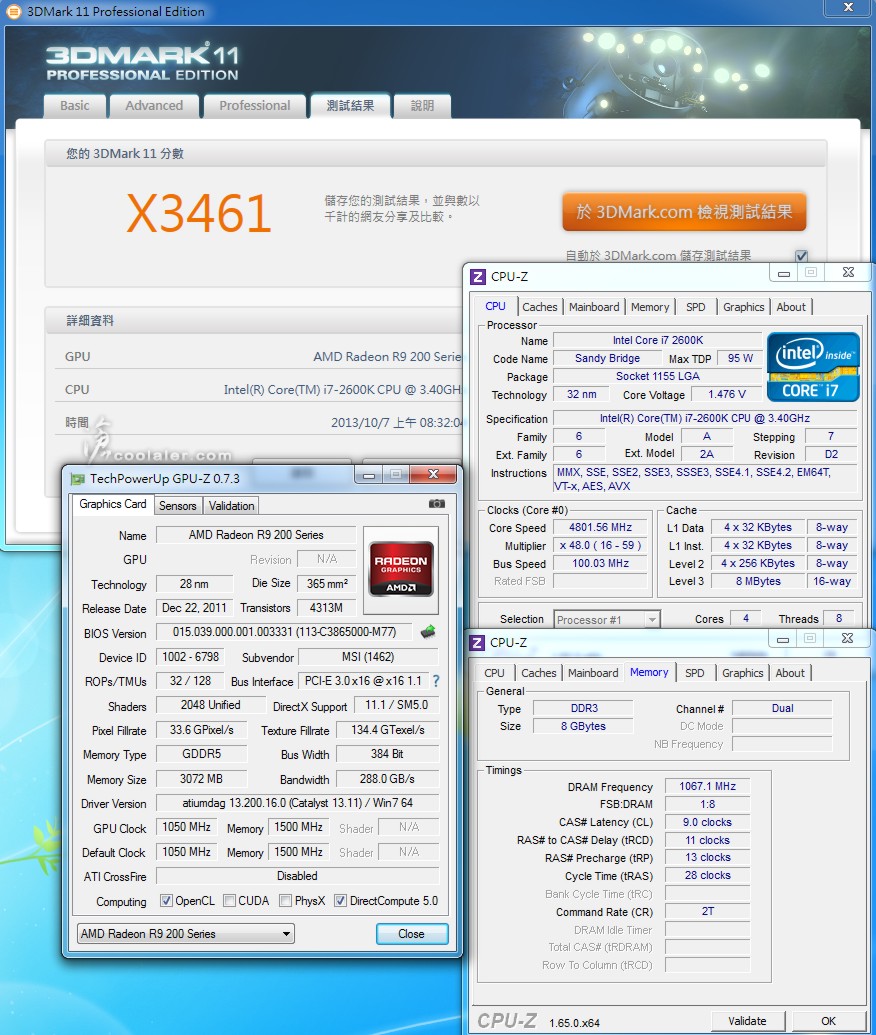Open About tab in lower CPU-Z window
This screenshot has width=876, height=1035.
pos(790,673)
